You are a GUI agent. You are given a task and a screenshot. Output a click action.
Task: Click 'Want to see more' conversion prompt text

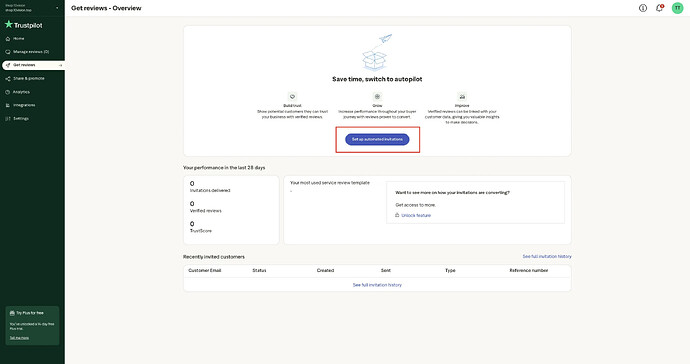coord(452,193)
